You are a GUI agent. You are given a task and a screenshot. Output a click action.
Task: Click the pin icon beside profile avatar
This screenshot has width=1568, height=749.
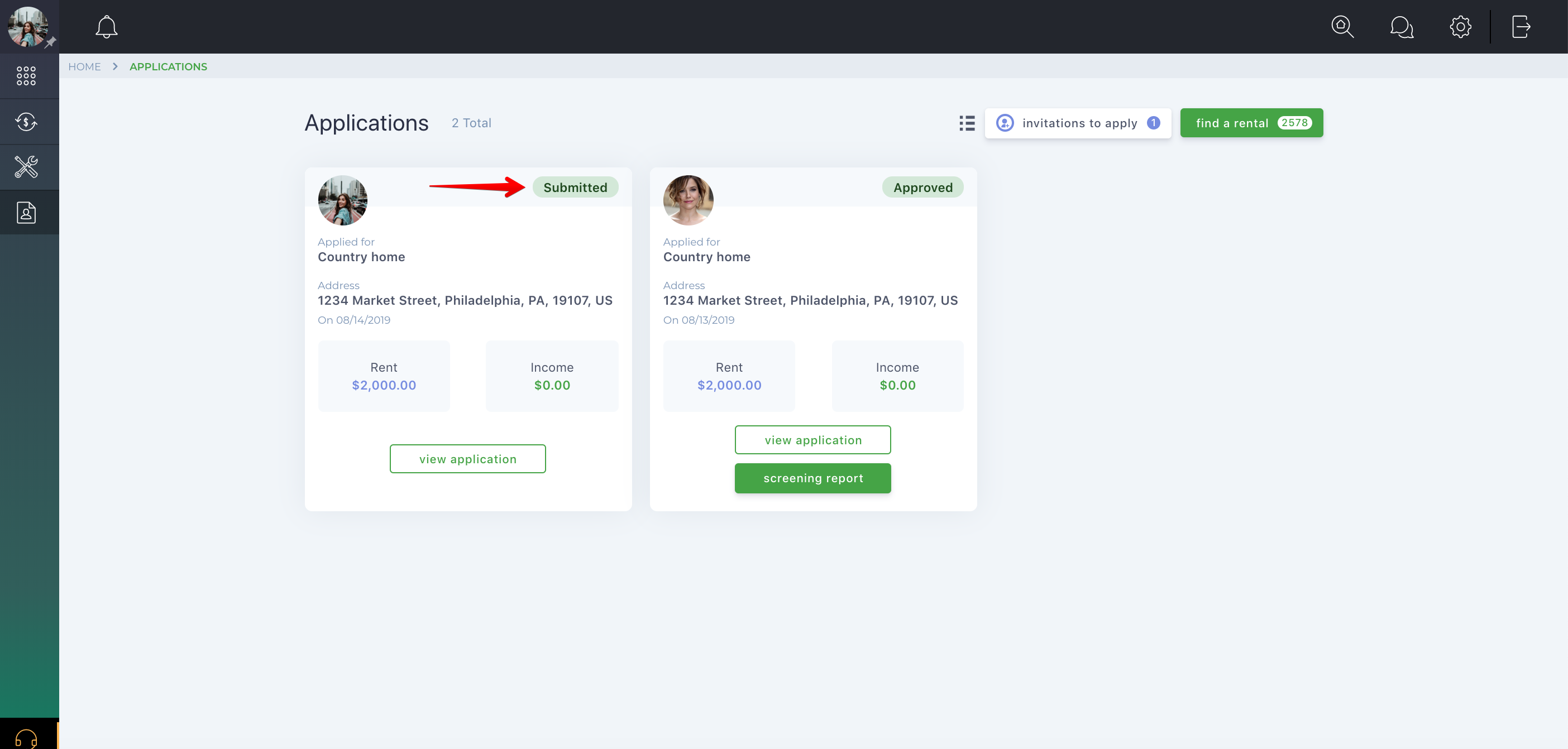51,42
